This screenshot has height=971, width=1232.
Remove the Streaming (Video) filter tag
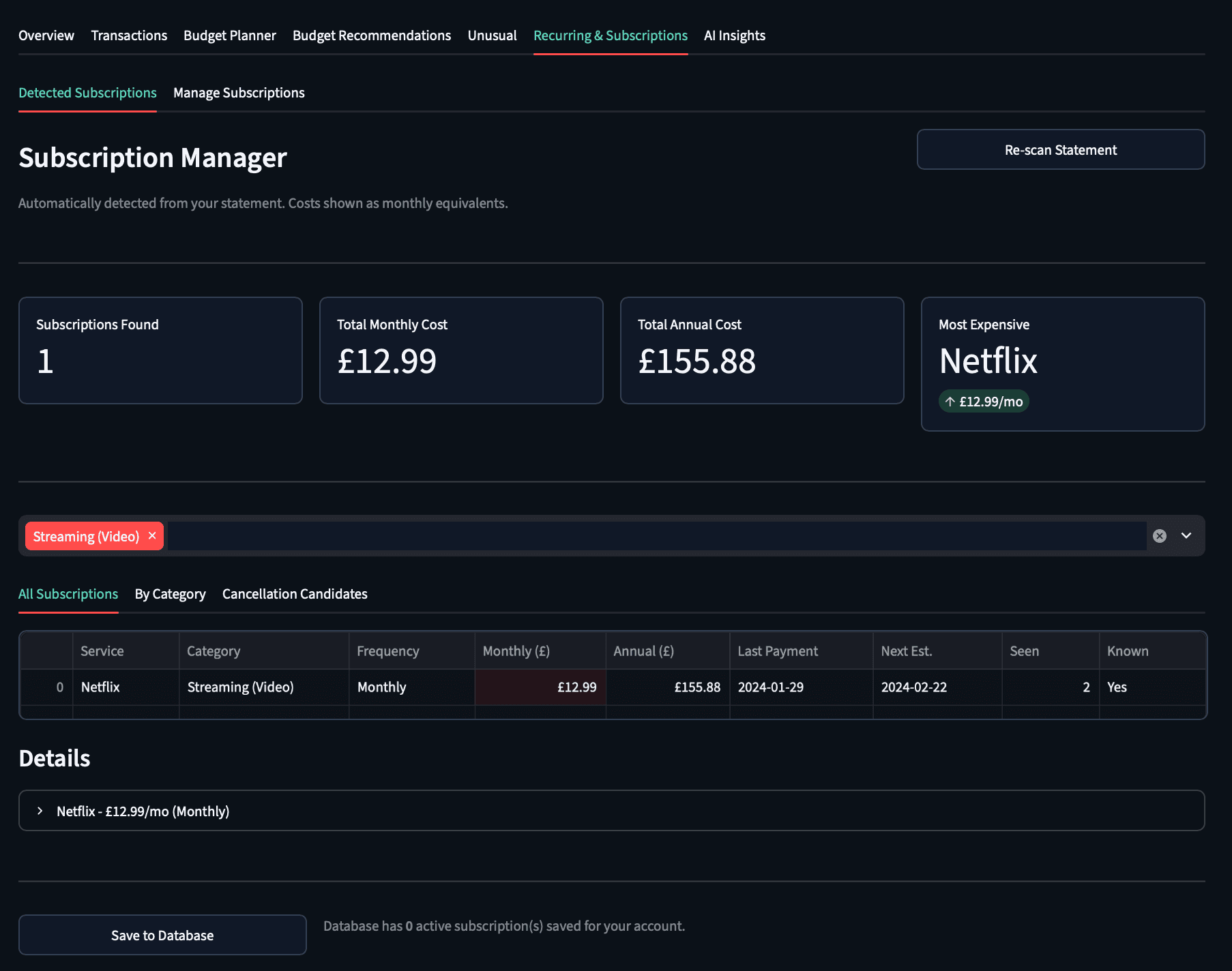[152, 536]
